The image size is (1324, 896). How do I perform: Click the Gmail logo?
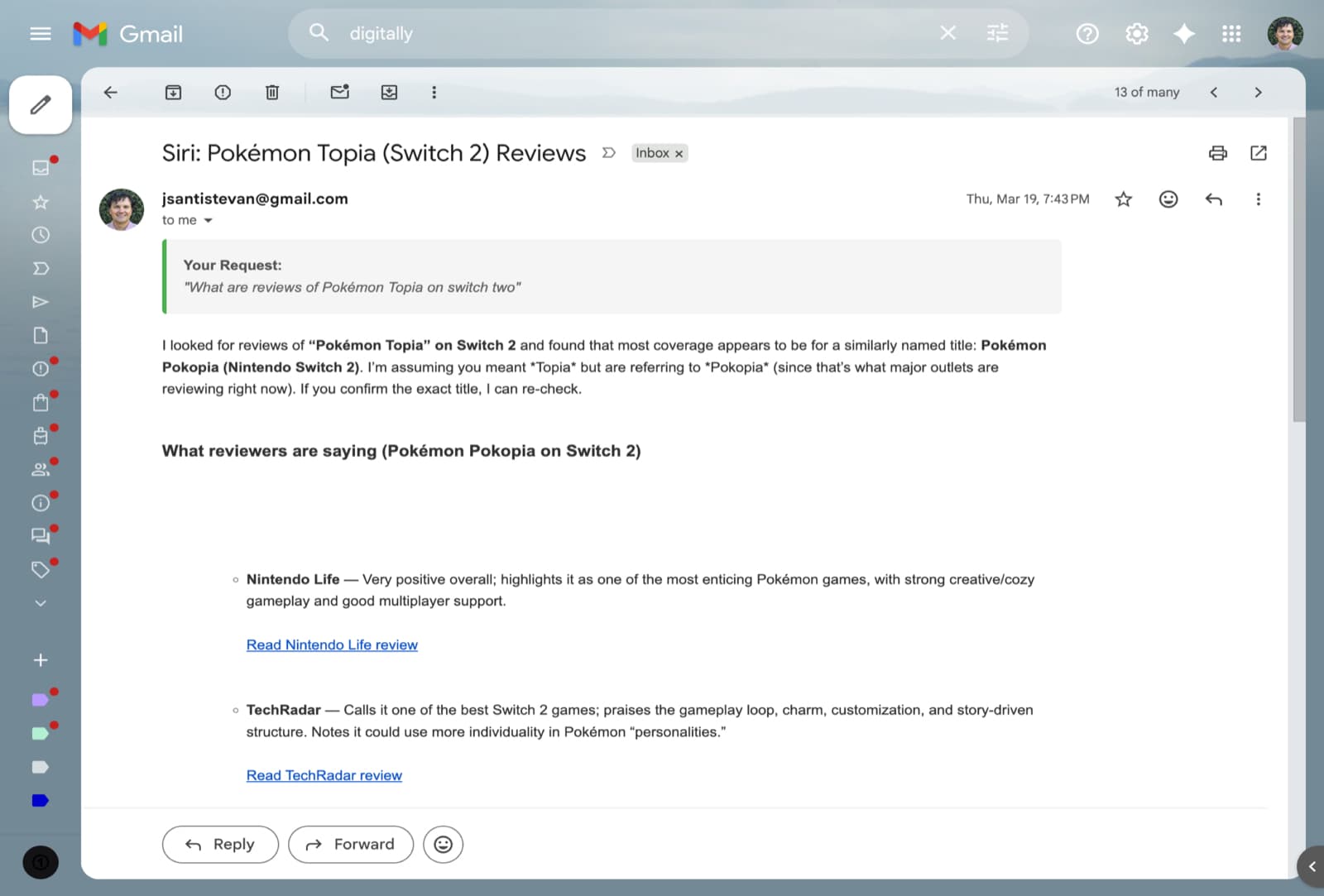(127, 34)
